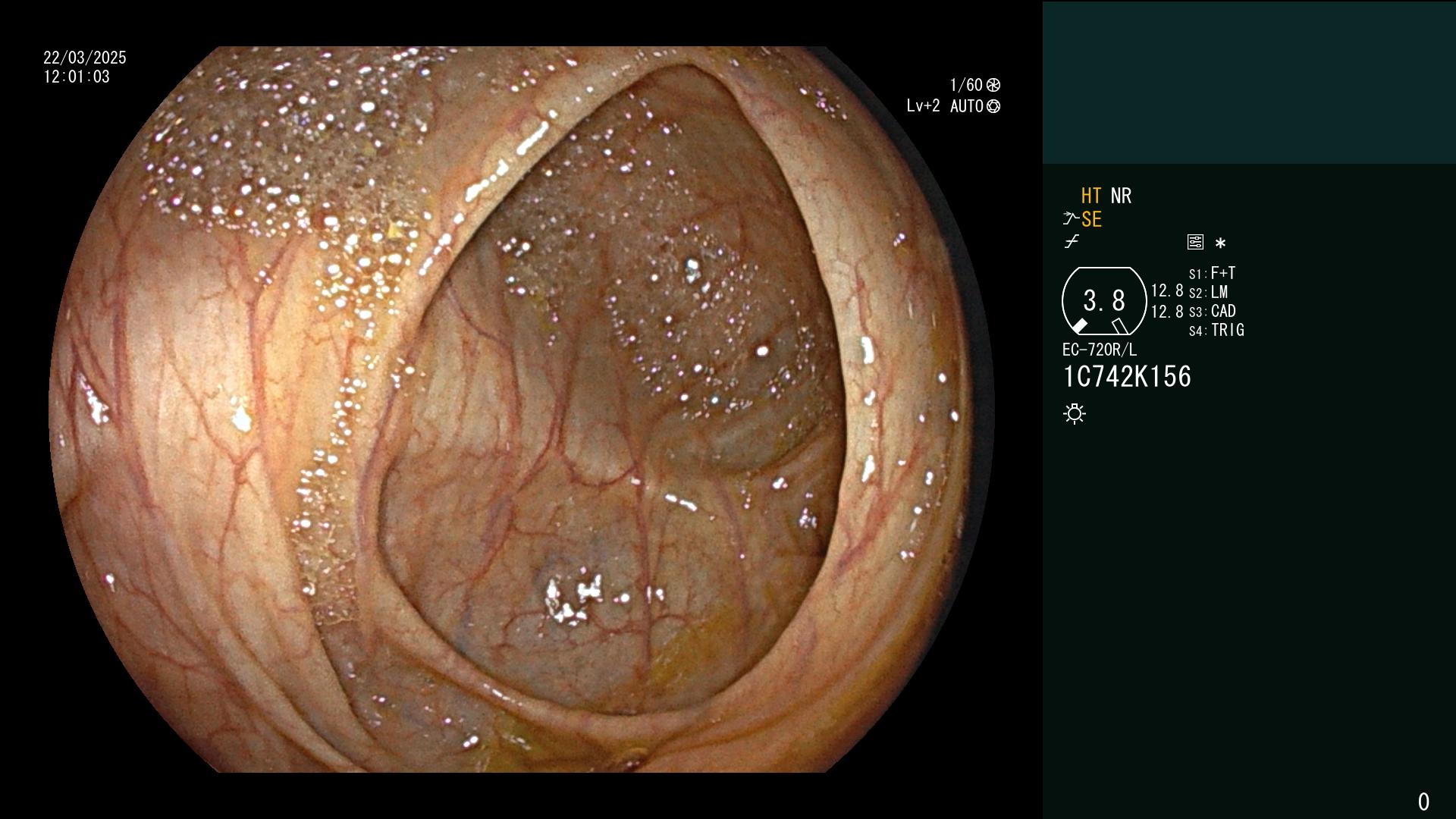
Task: Click the NR noise reduction indicator
Action: [x=1121, y=196]
